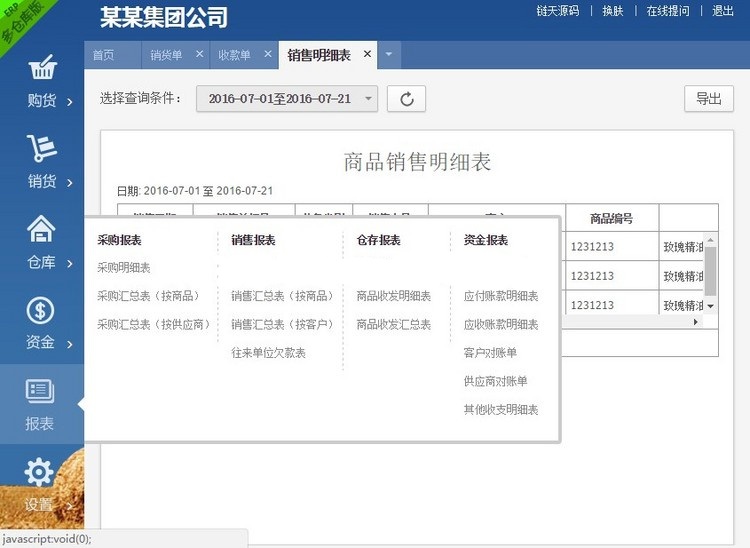Open 采购汇总表（按供应商）report
This screenshot has height=548, width=750.
pos(154,325)
